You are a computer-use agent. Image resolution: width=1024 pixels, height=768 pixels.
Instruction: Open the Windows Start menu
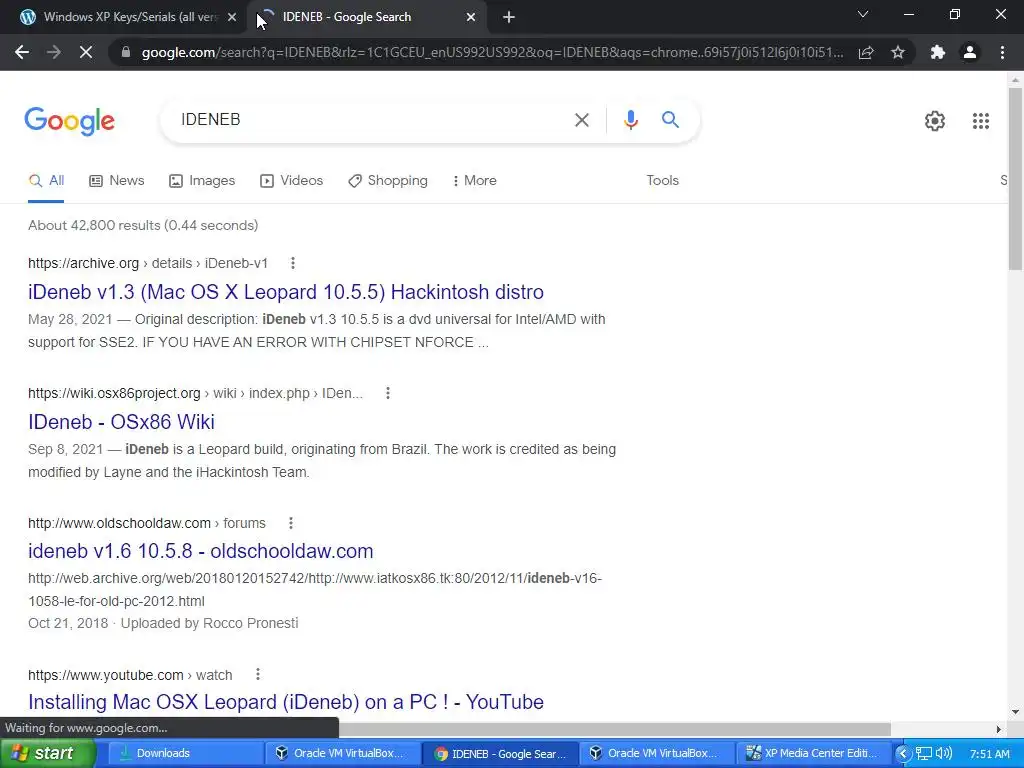pos(46,754)
